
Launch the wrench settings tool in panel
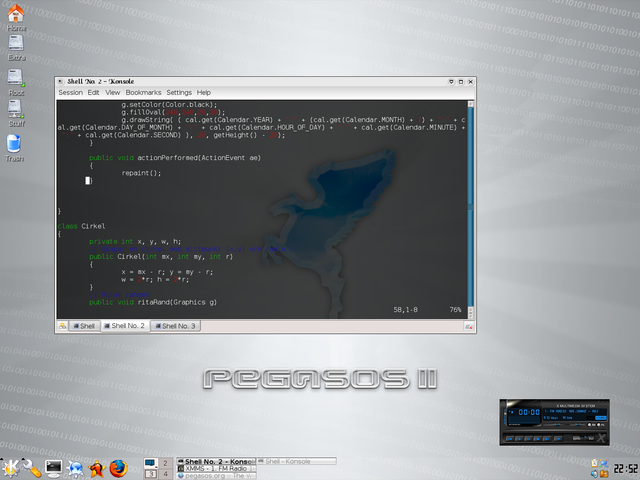click(x=32, y=468)
